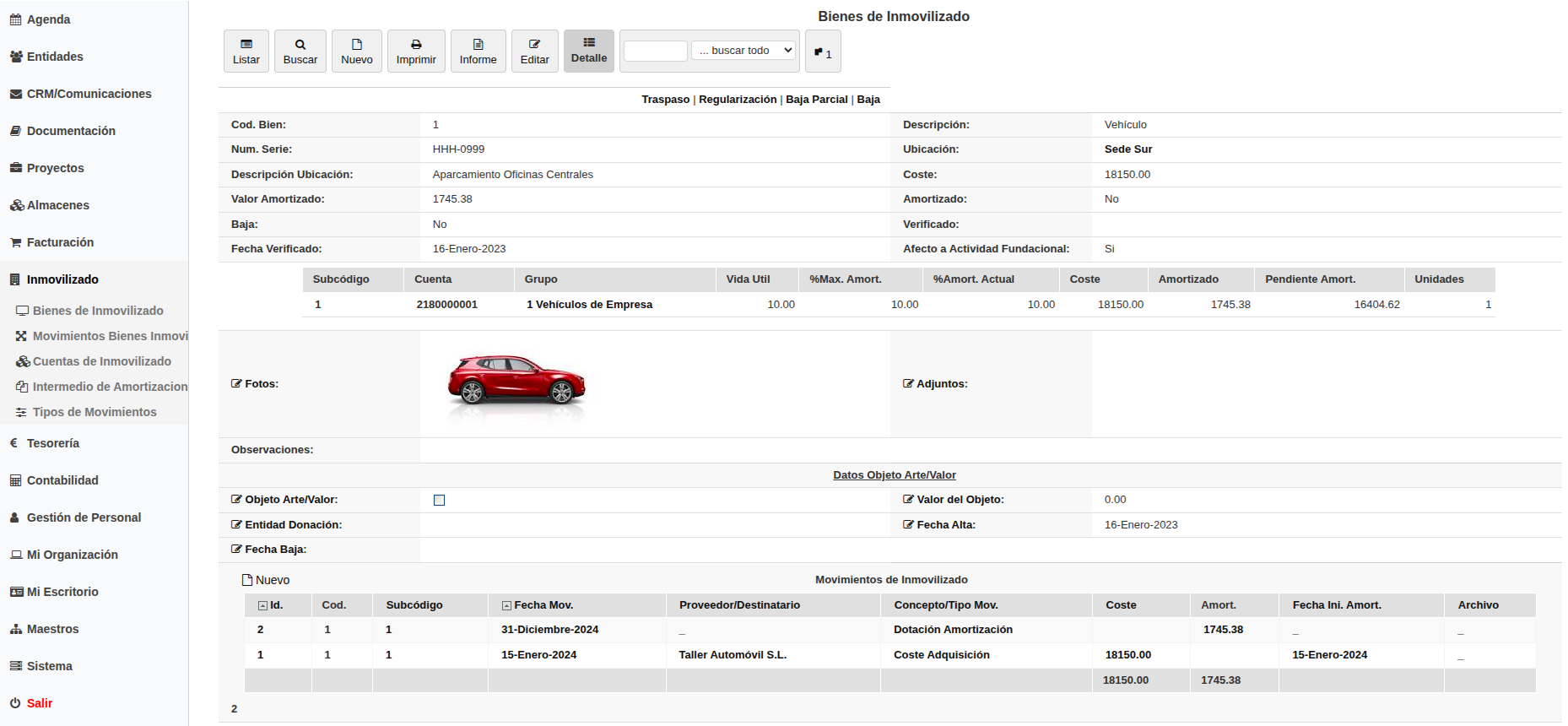The height and width of the screenshot is (726, 1568).
Task: Click the search text input field
Action: click(x=656, y=51)
